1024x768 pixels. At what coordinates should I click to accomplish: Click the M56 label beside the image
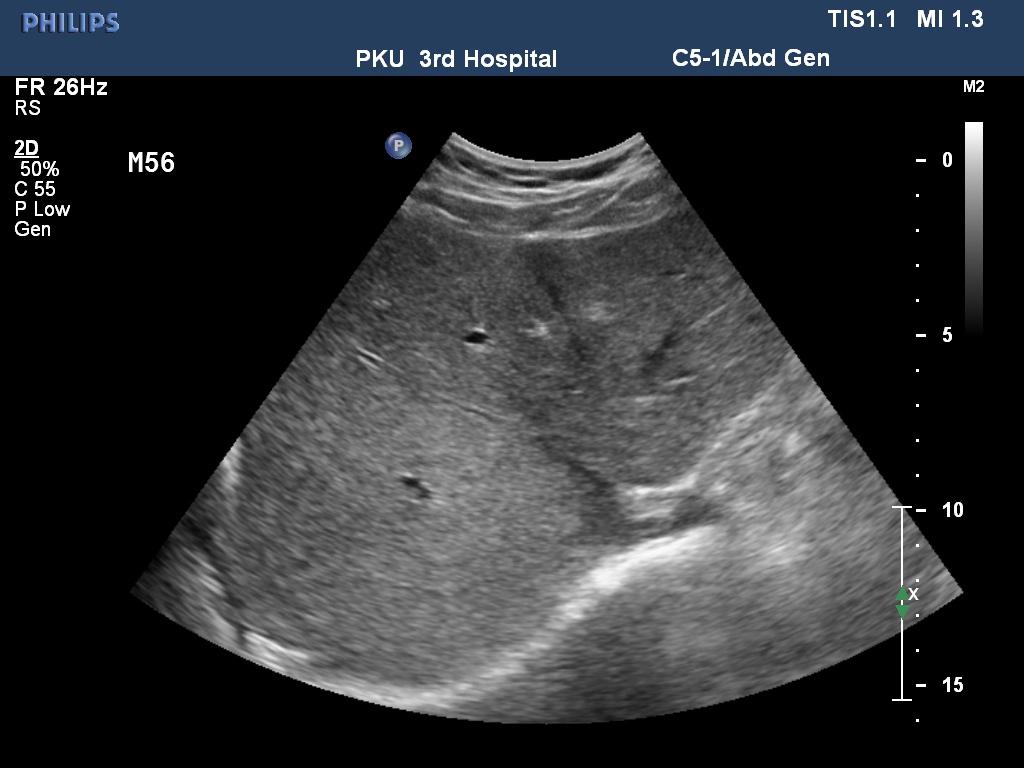coord(151,163)
